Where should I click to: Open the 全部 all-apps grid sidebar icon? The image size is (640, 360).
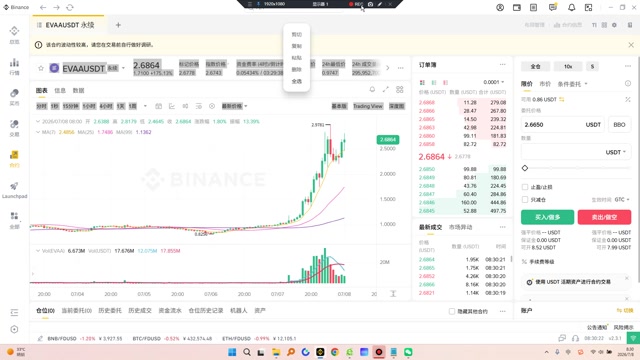coord(14,216)
